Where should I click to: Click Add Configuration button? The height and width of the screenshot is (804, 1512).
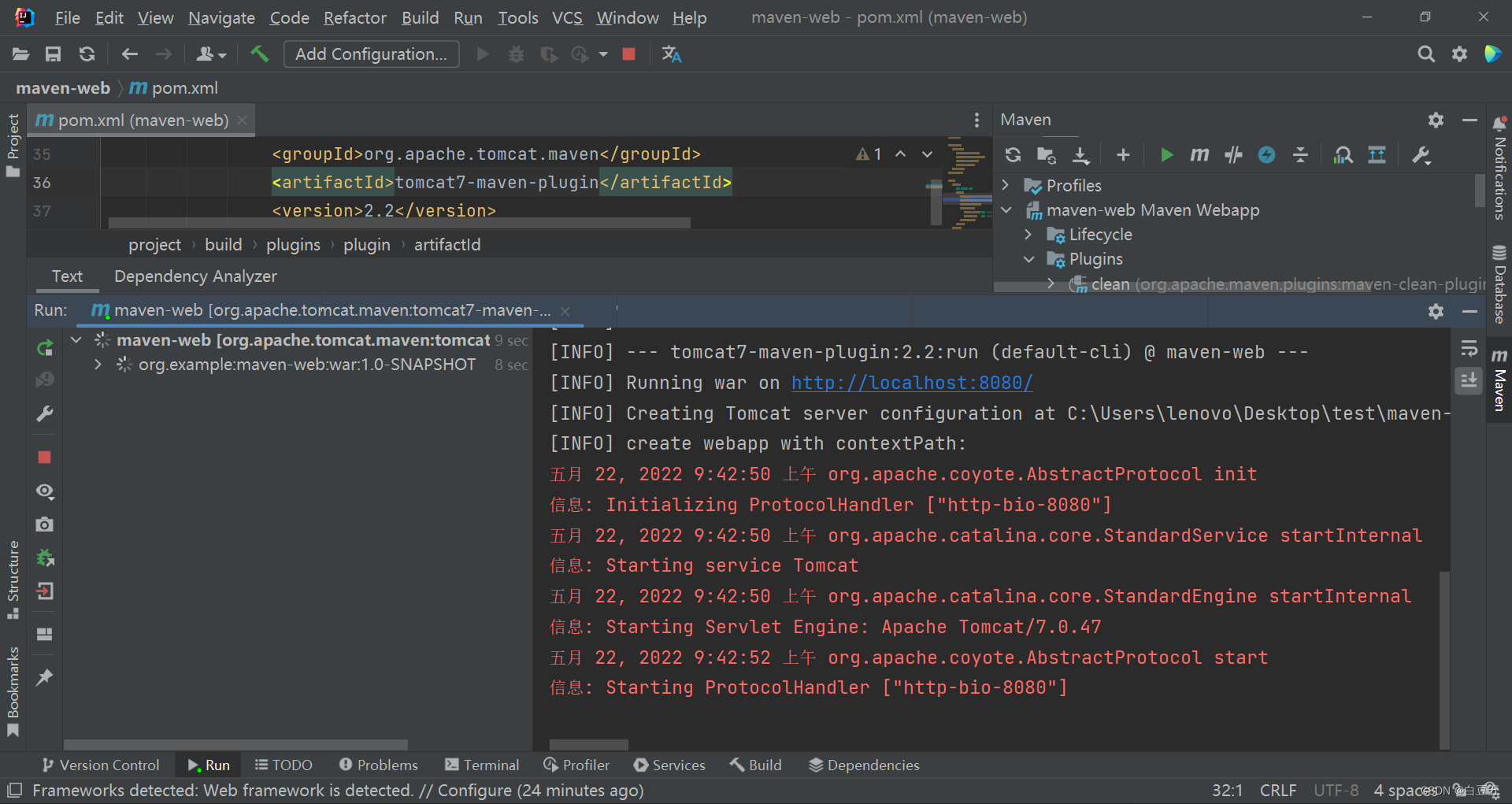click(x=371, y=54)
